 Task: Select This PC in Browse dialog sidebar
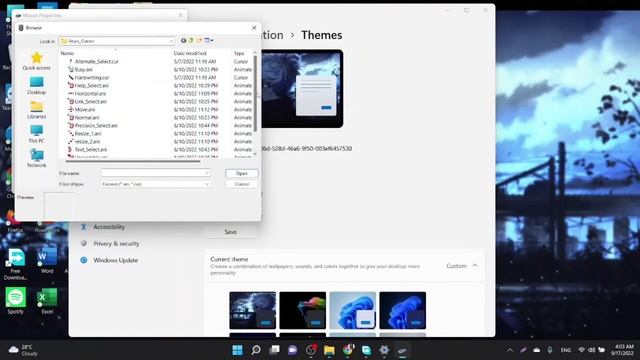coord(36,134)
